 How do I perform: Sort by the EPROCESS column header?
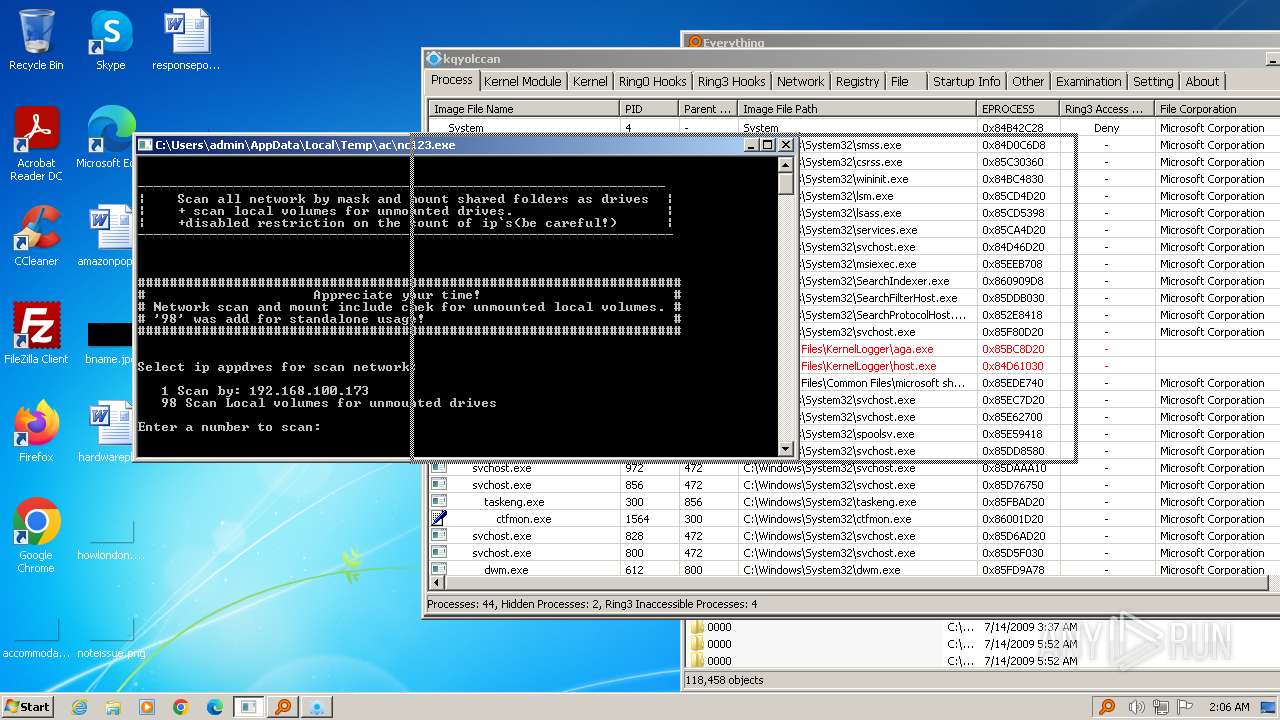tap(1018, 109)
